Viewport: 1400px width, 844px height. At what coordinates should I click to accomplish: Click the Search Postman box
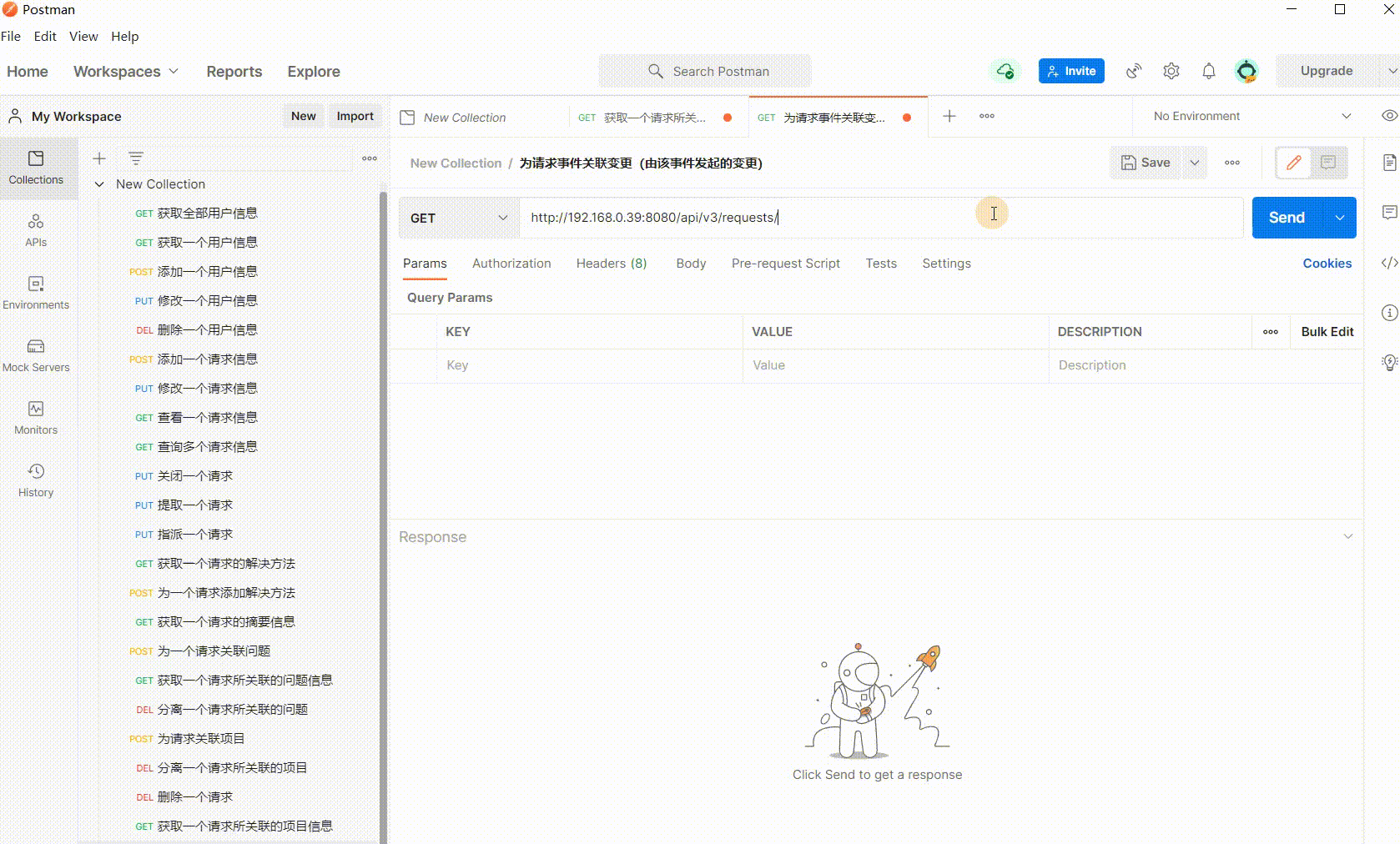coord(705,71)
